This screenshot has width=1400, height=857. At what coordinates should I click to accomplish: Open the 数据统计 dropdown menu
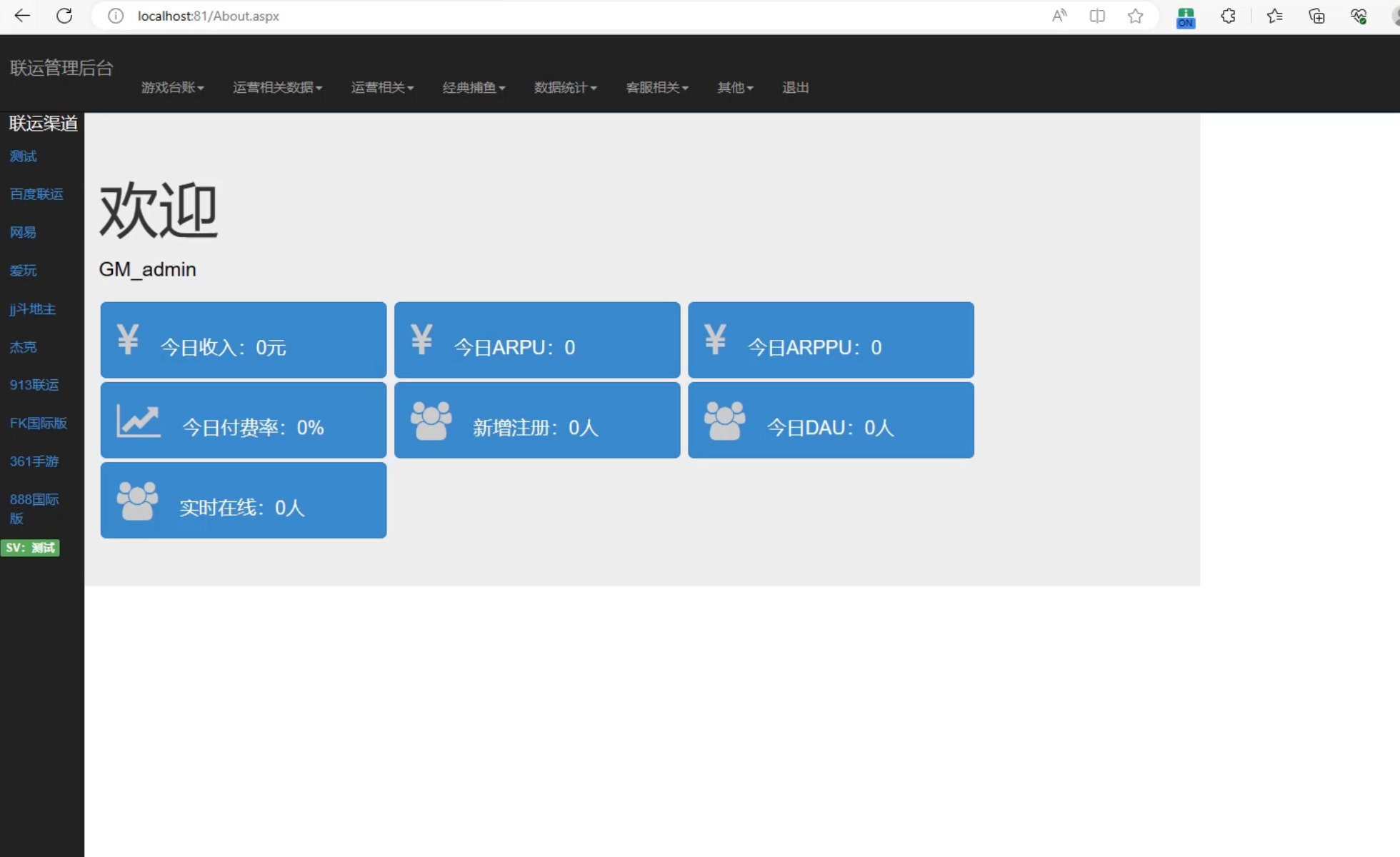coord(565,87)
